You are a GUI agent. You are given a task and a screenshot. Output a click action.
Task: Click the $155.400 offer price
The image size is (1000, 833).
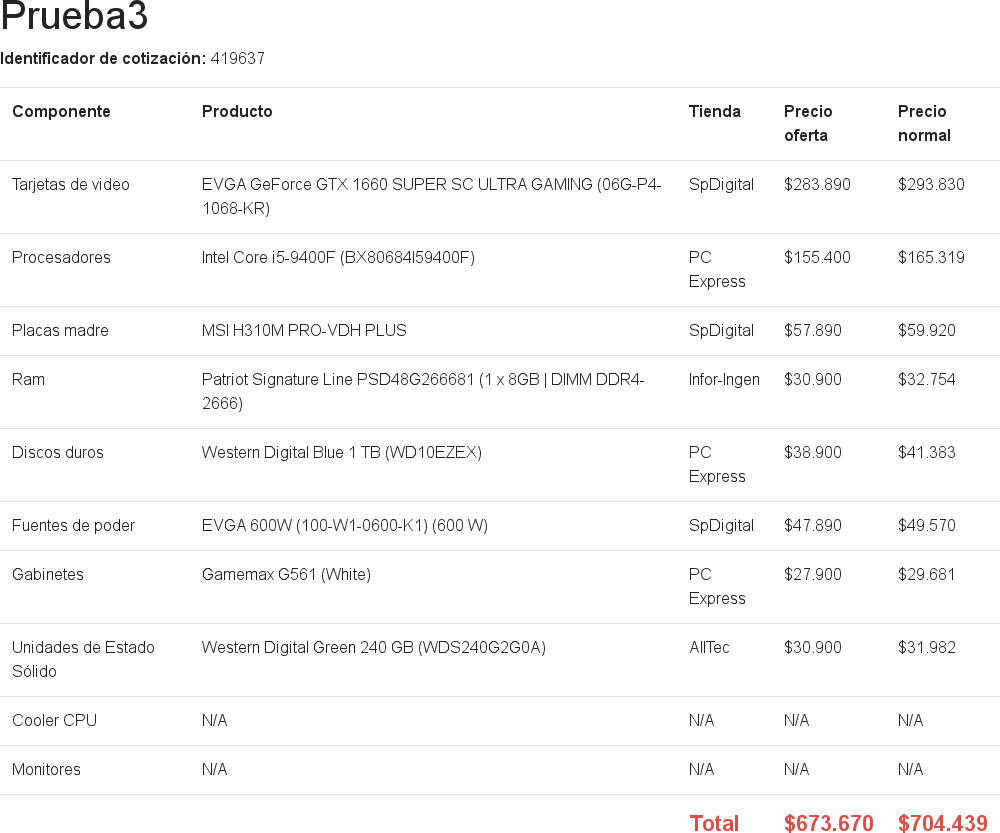coord(817,258)
